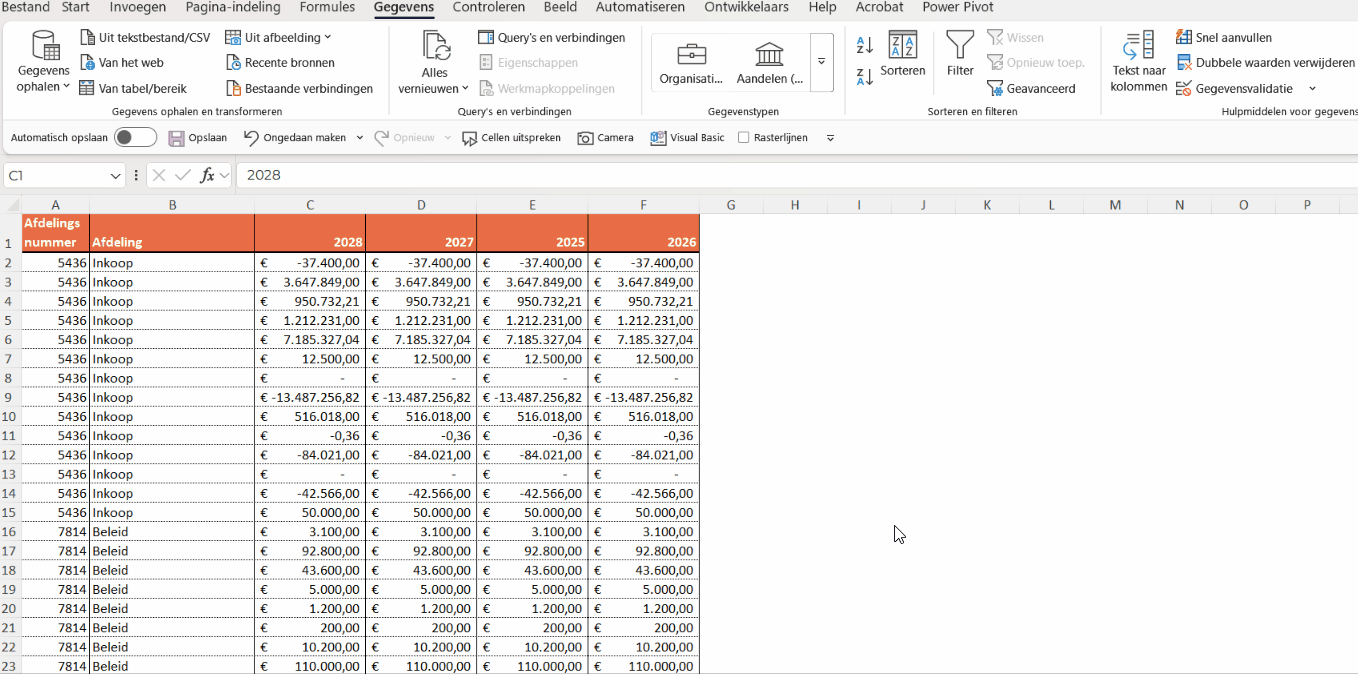Open the Help tab
The width and height of the screenshot is (1358, 674).
point(822,8)
